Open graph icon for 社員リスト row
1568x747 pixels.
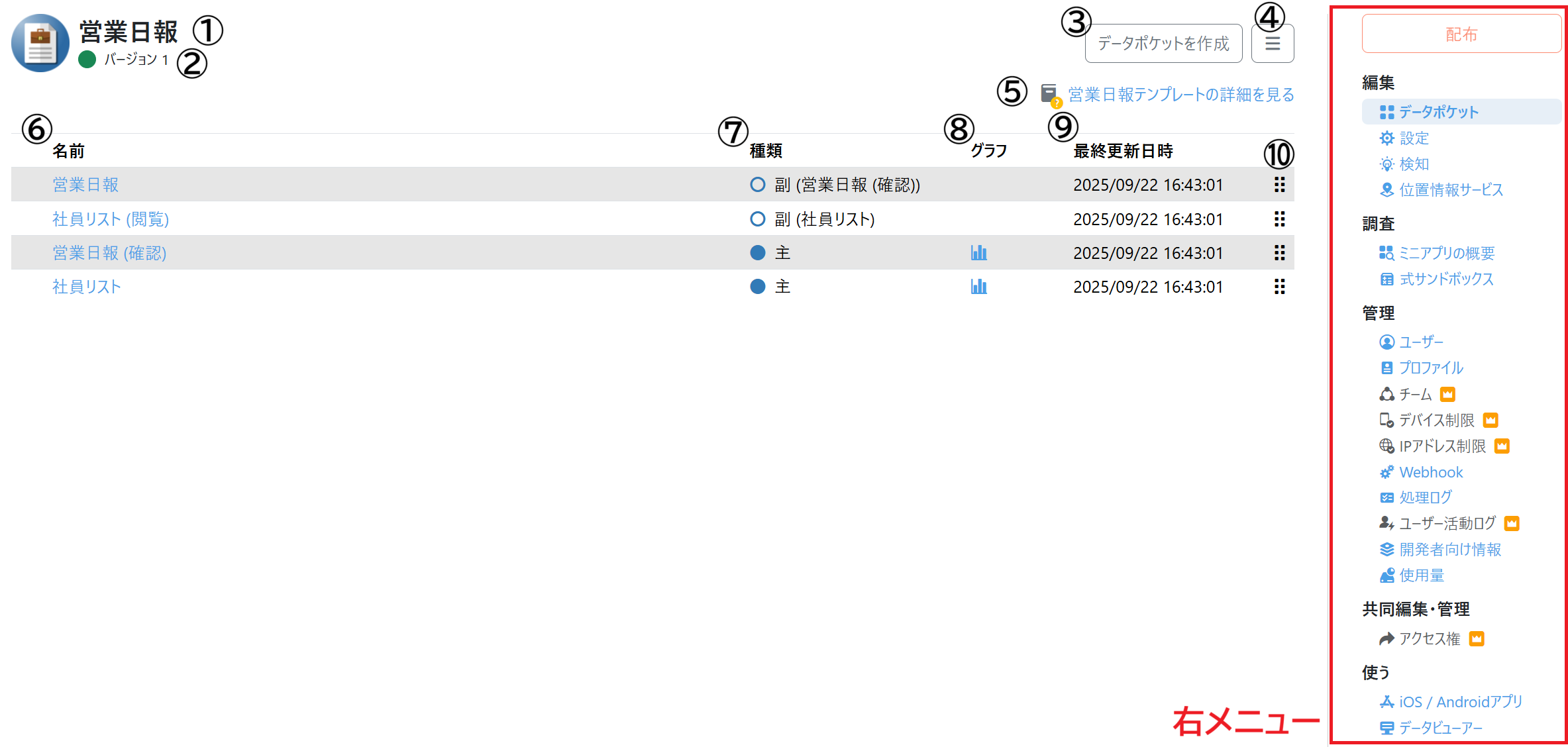[978, 287]
